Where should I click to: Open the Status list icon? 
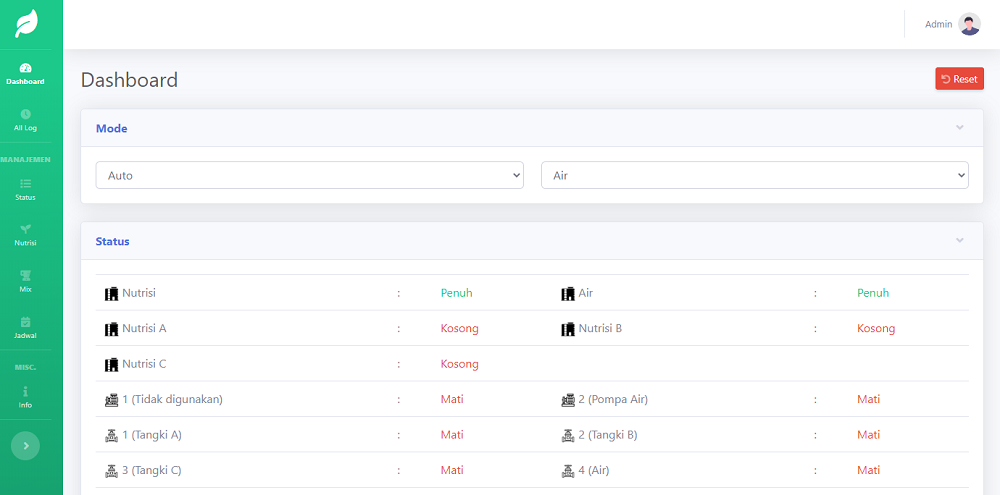[25, 184]
